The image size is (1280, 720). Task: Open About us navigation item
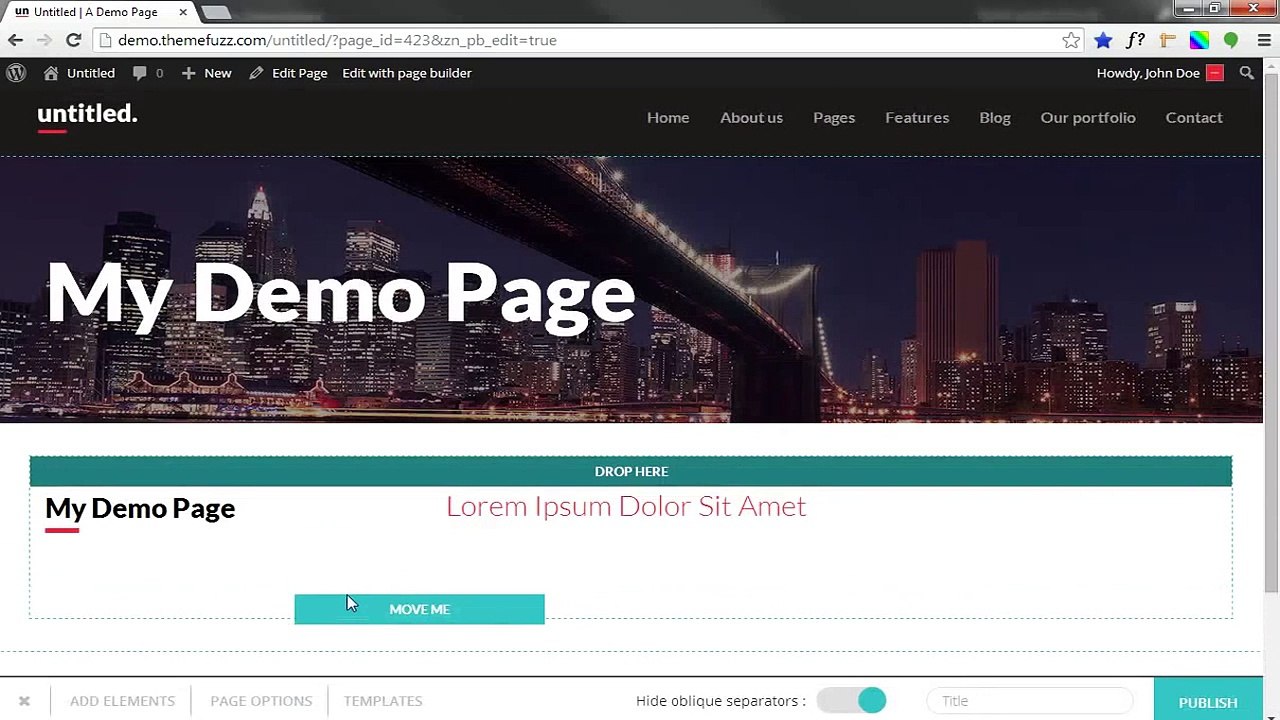point(751,117)
